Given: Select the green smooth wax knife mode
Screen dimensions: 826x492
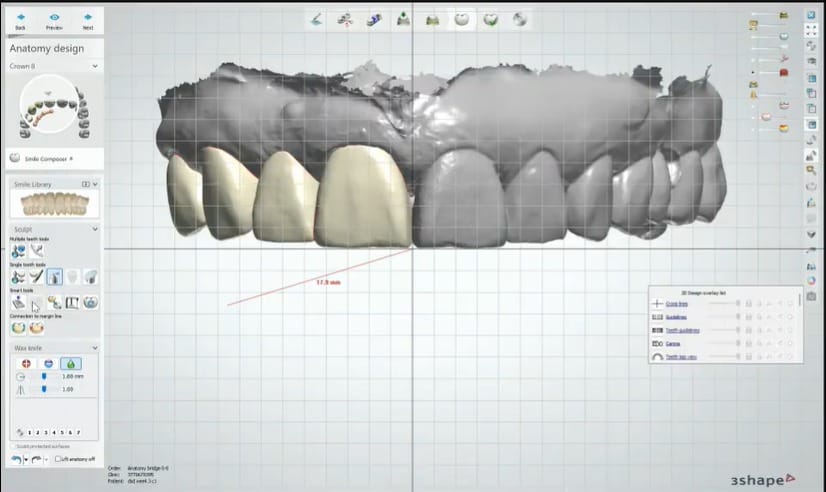Looking at the screenshot, I should pos(70,363).
